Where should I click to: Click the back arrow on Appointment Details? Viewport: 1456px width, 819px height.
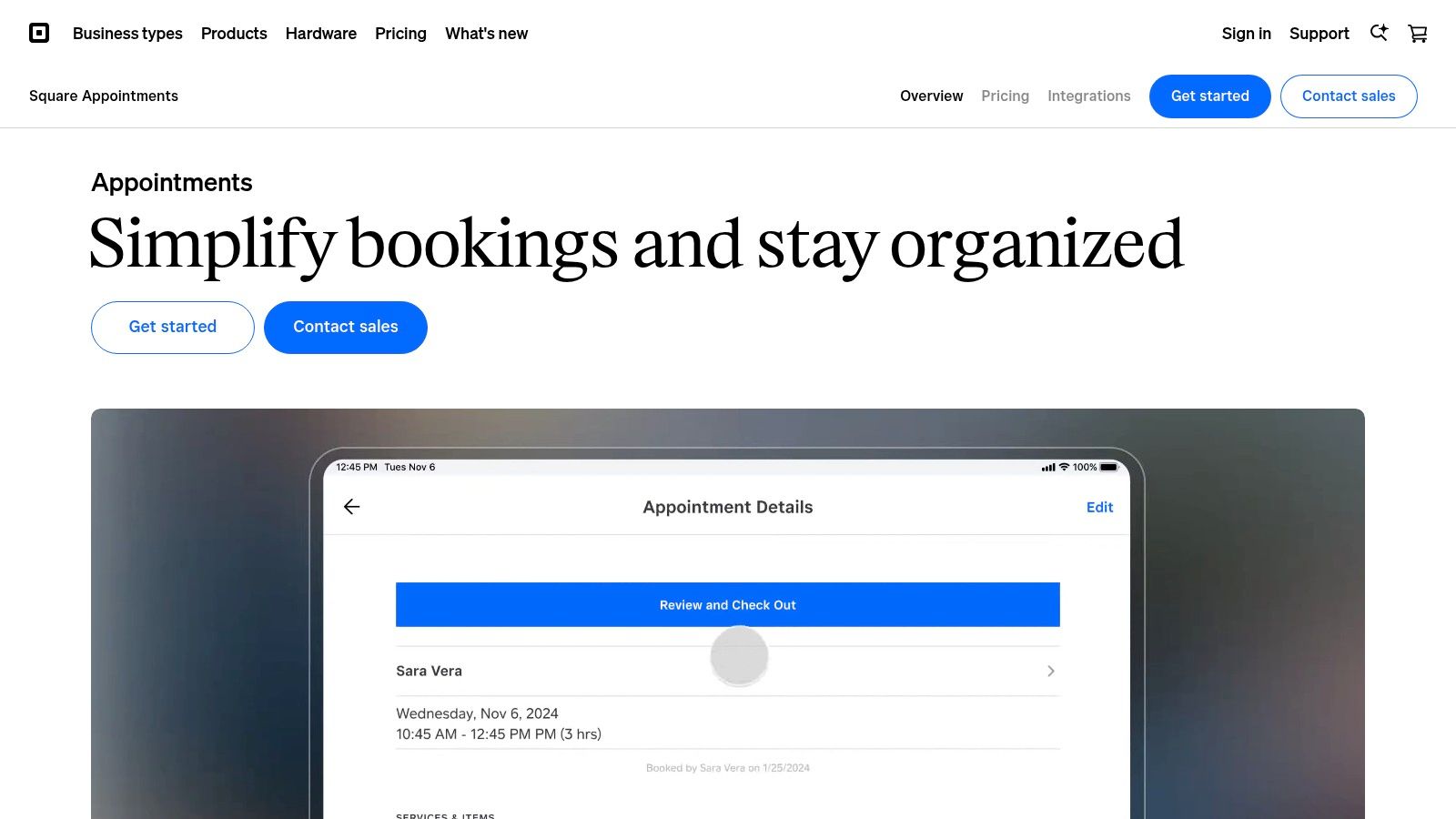coord(351,507)
